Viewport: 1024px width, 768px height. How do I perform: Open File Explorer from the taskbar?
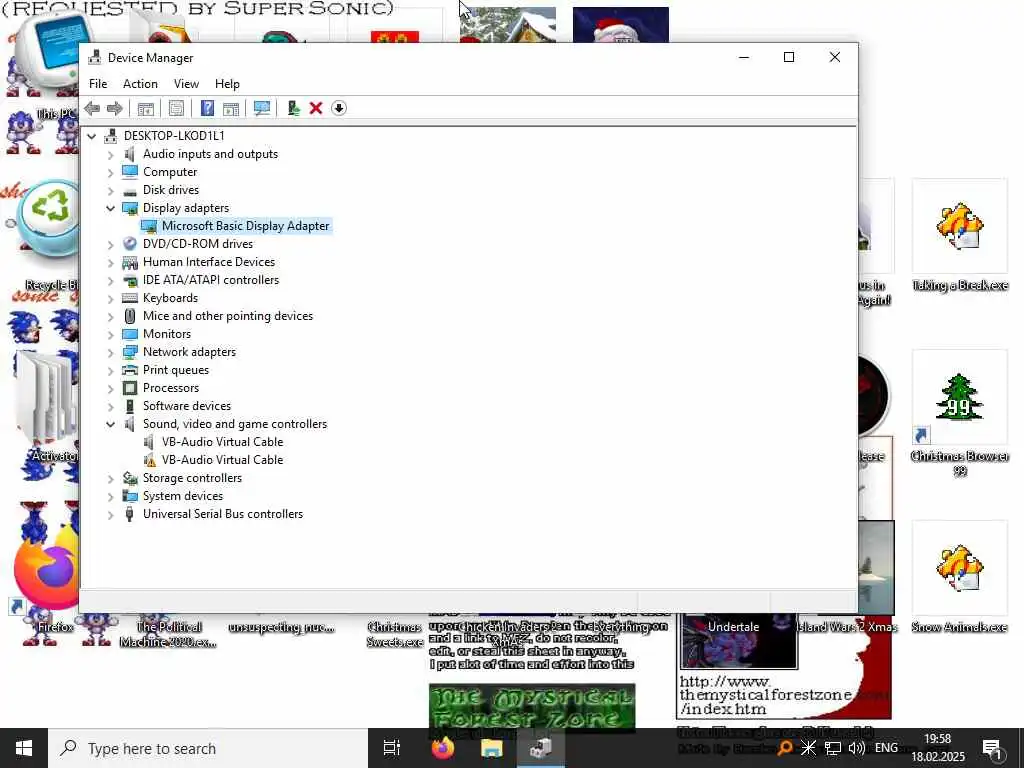(x=492, y=748)
